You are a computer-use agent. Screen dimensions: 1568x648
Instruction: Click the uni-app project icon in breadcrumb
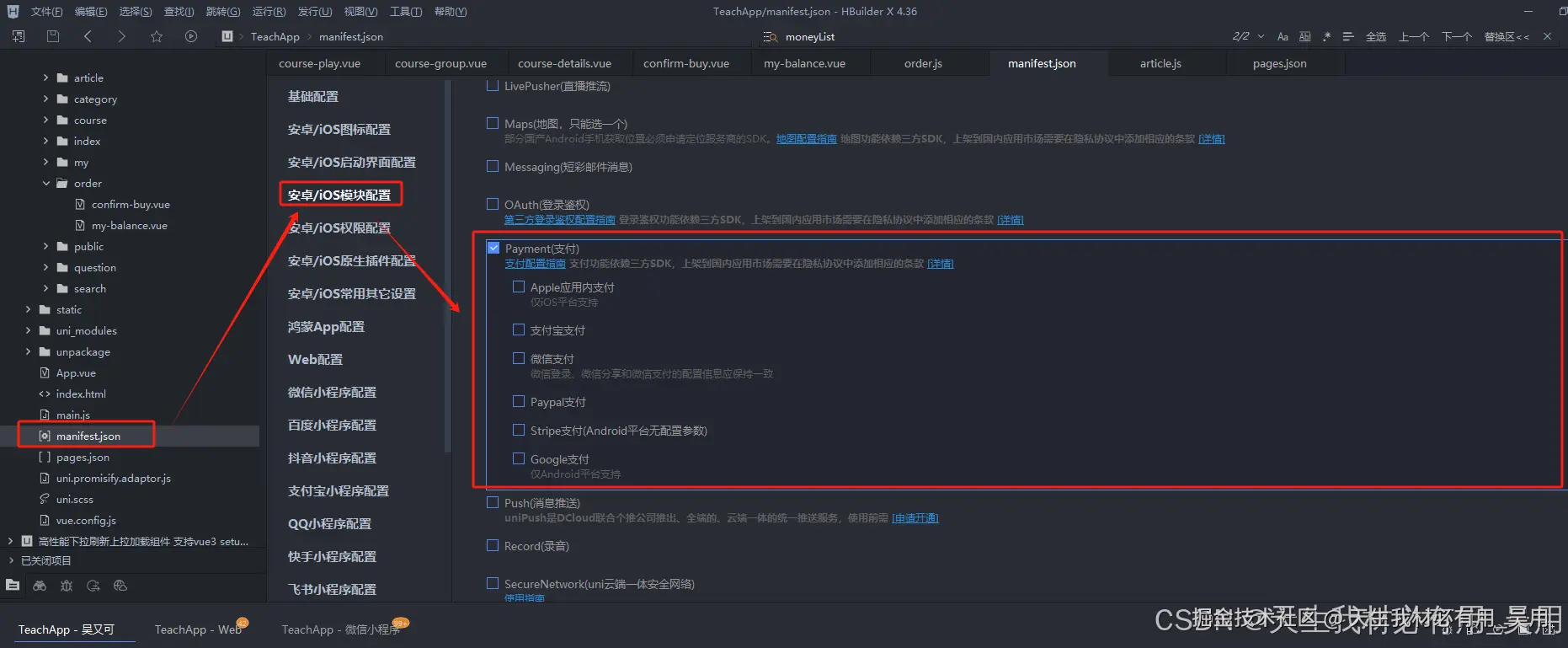point(227,36)
